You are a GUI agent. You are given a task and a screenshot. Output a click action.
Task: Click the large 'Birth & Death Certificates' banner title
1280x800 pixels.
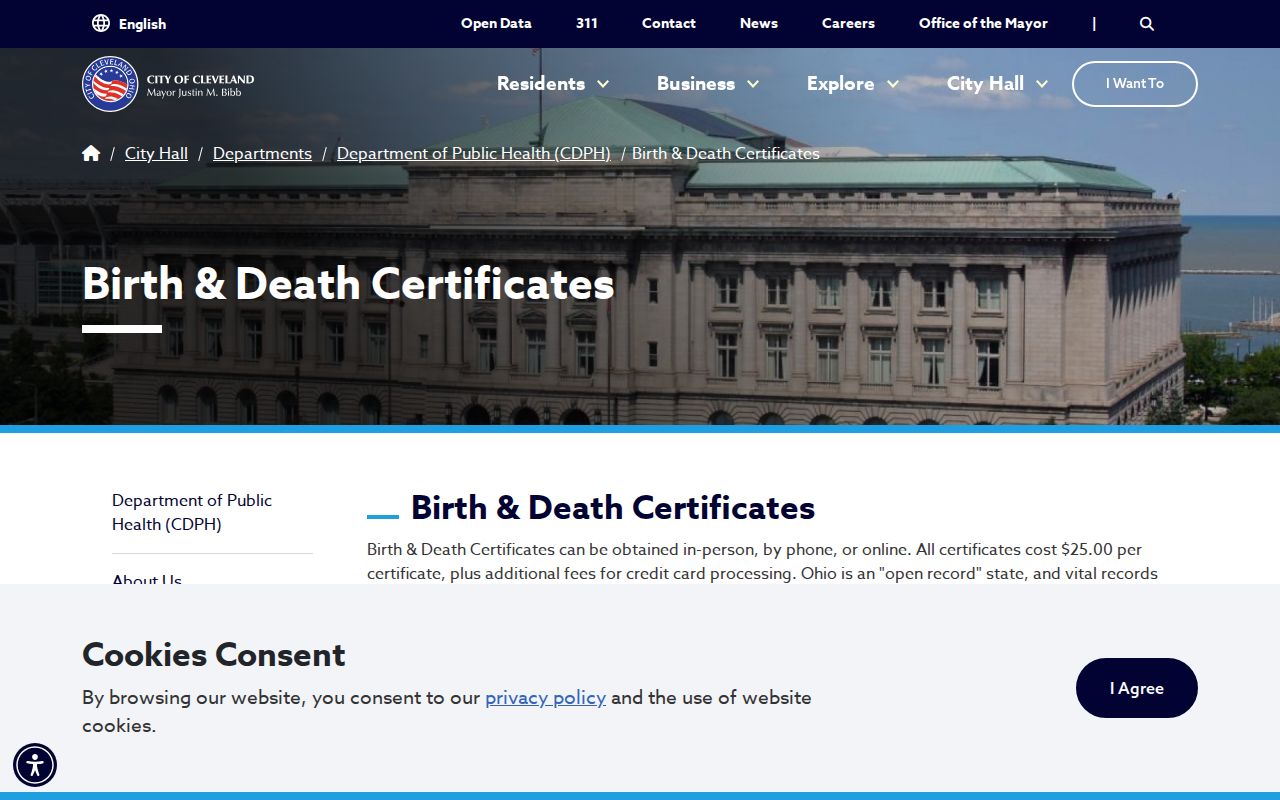coord(348,284)
